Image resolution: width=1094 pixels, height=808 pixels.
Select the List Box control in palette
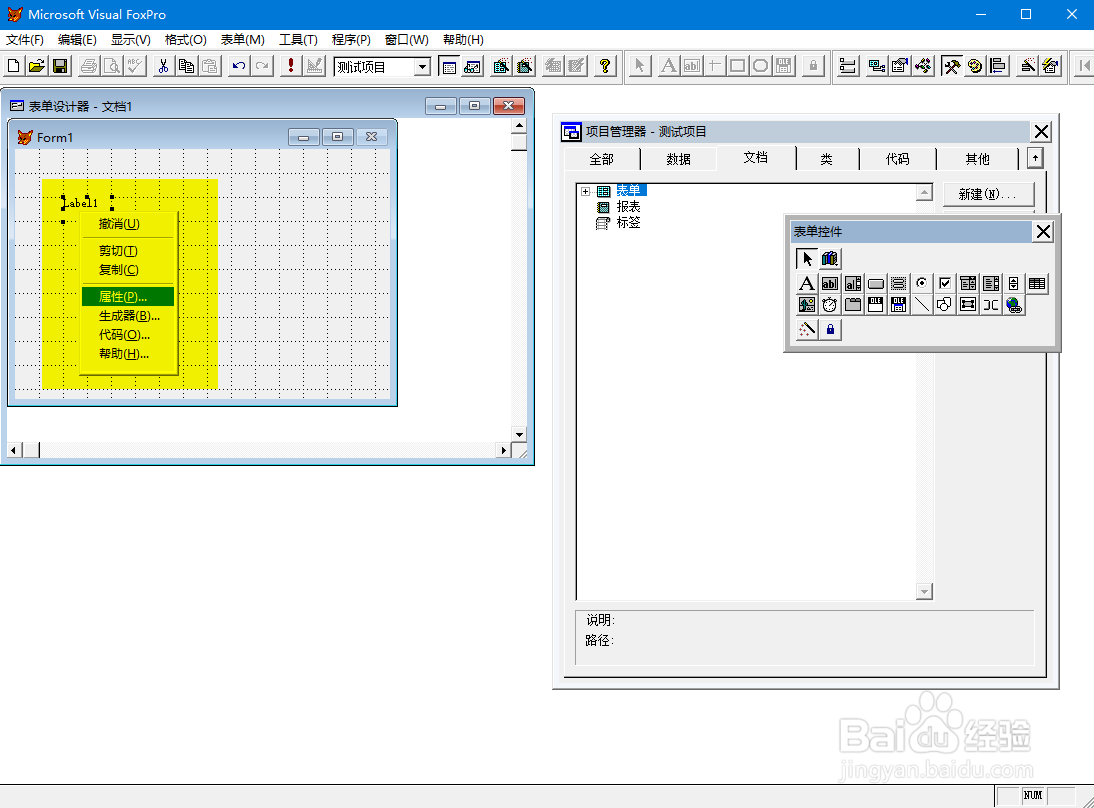click(x=991, y=283)
